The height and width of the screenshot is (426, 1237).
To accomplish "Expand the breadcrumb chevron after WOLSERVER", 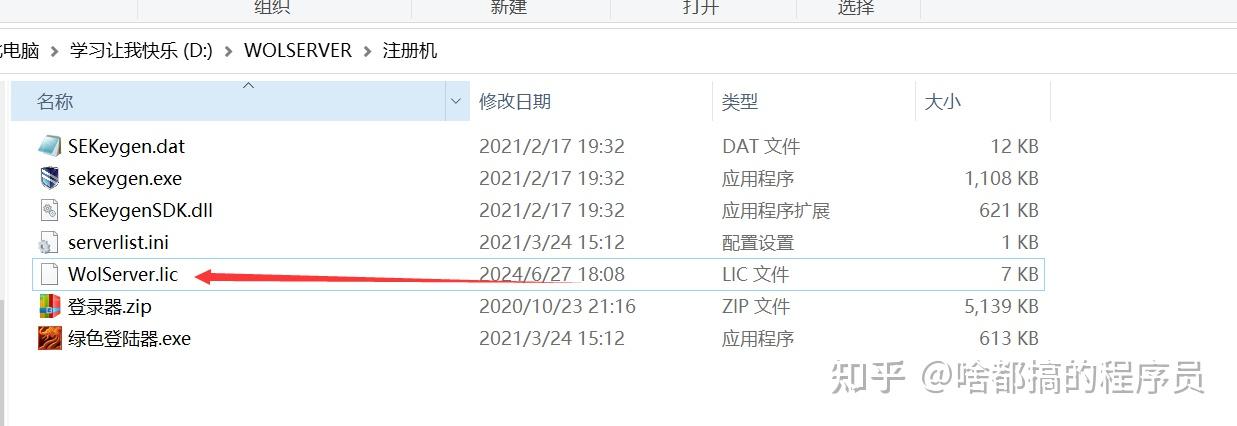I will coord(367,50).
